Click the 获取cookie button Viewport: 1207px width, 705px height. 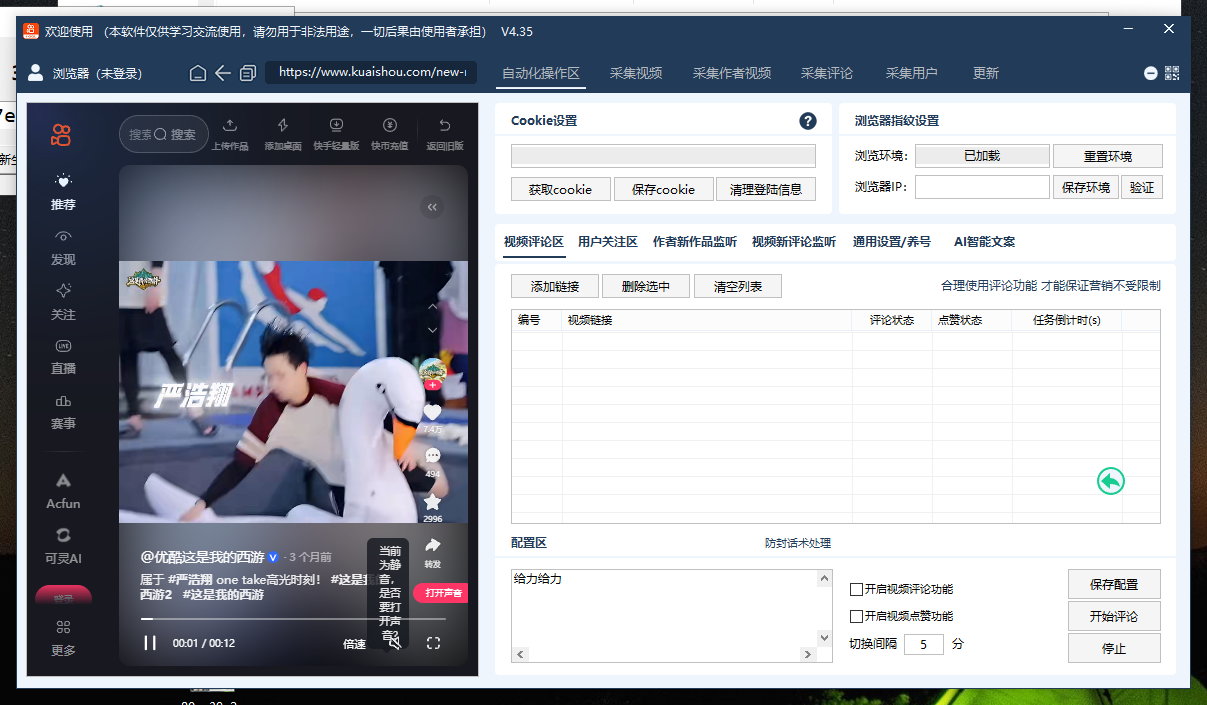point(560,189)
